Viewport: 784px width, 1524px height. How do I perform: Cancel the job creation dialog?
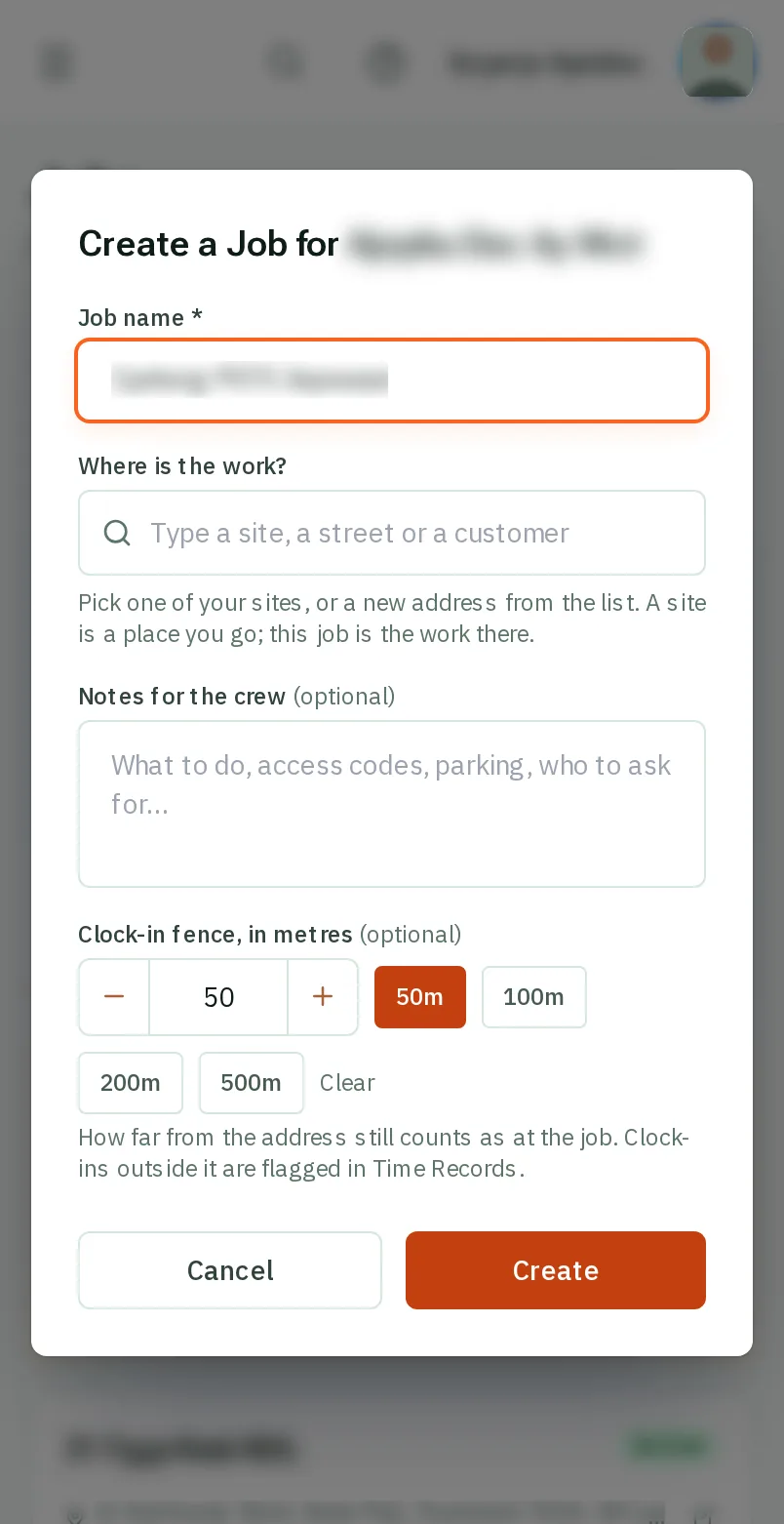tap(230, 1270)
